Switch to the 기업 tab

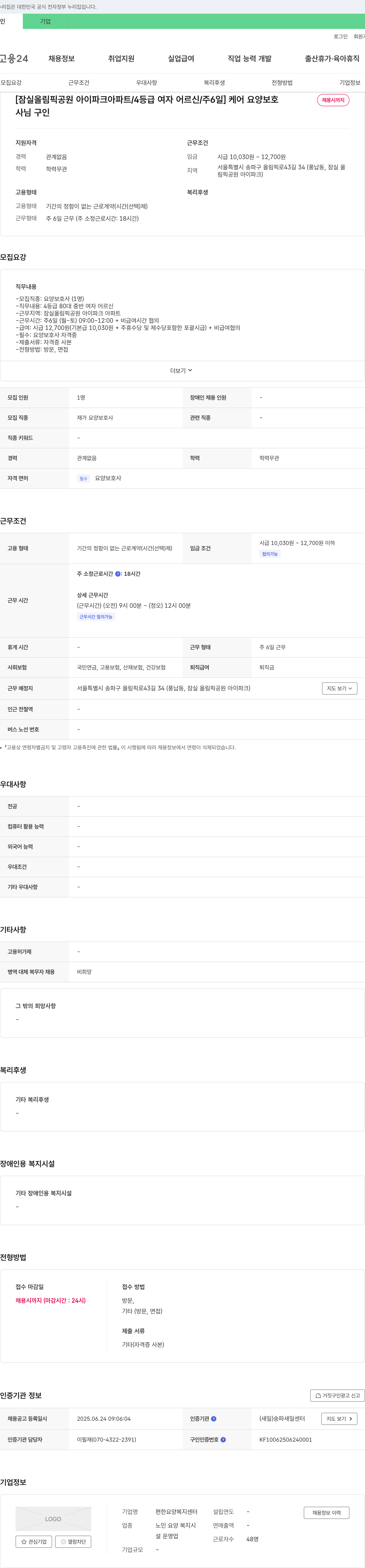46,21
